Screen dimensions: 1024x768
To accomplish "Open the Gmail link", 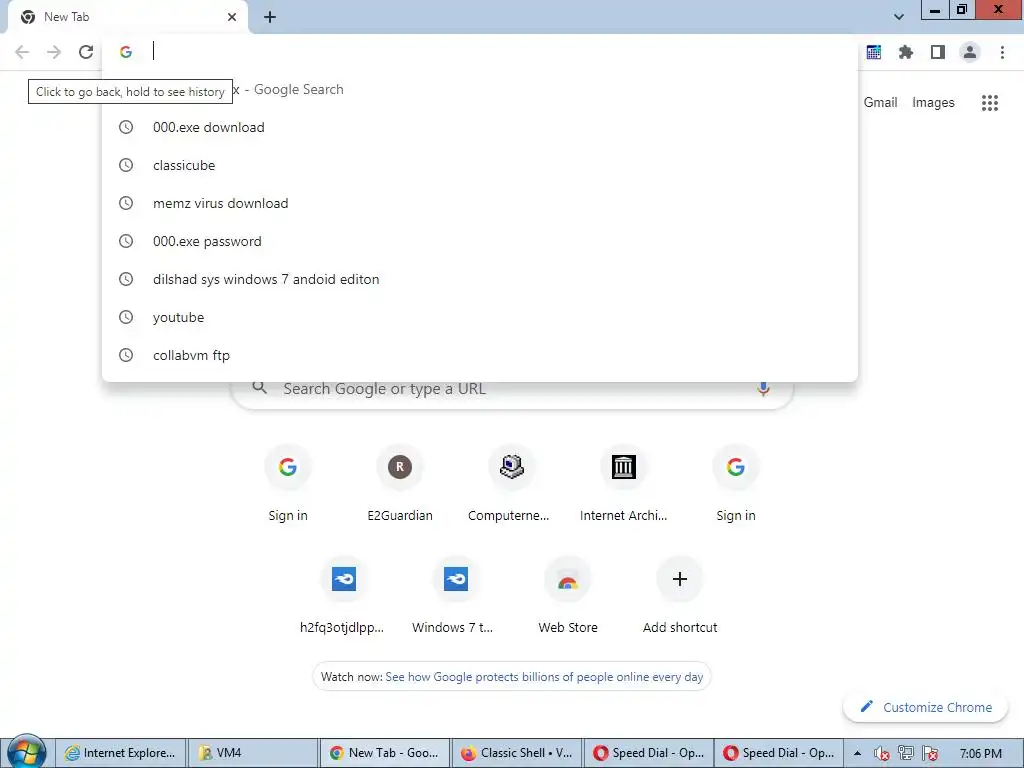I will point(880,103).
